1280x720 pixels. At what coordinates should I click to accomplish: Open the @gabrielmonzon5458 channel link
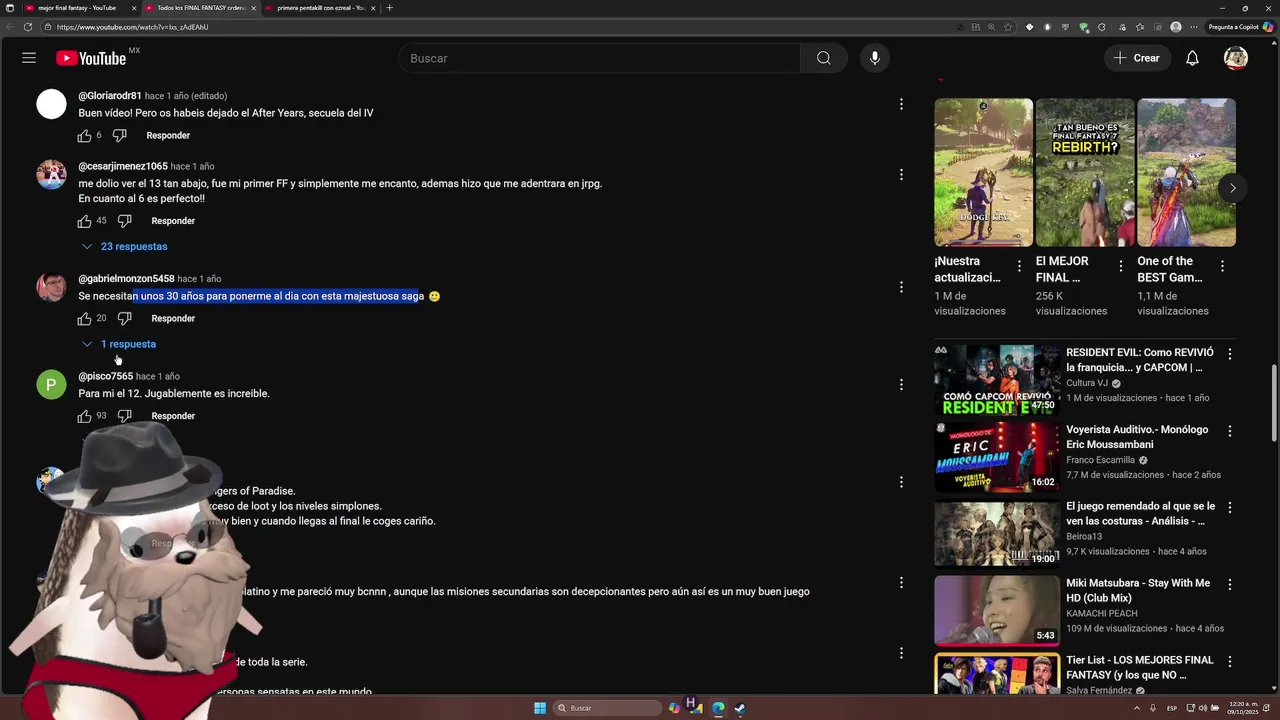tap(126, 279)
